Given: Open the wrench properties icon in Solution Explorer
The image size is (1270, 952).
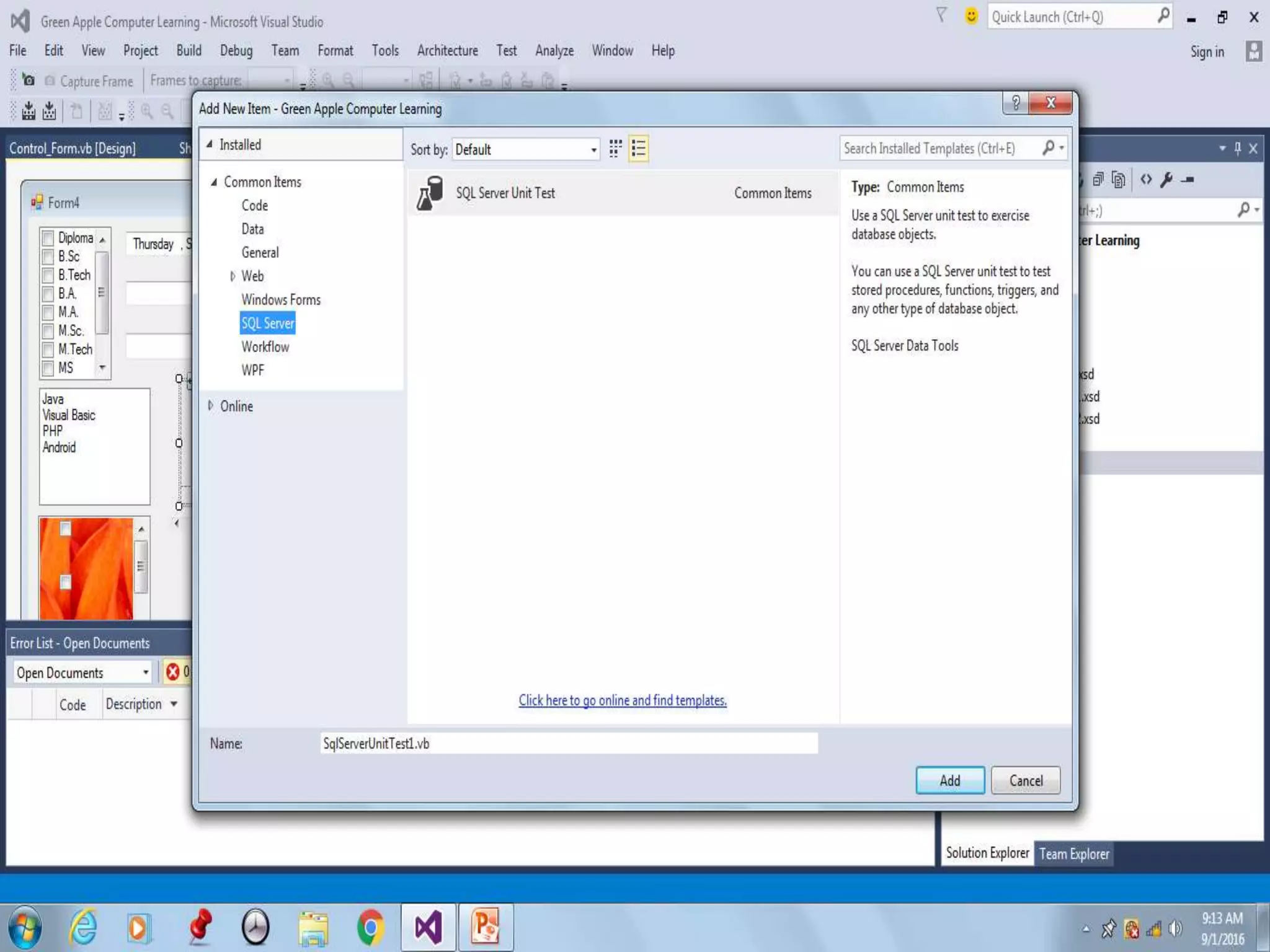Looking at the screenshot, I should (1166, 180).
